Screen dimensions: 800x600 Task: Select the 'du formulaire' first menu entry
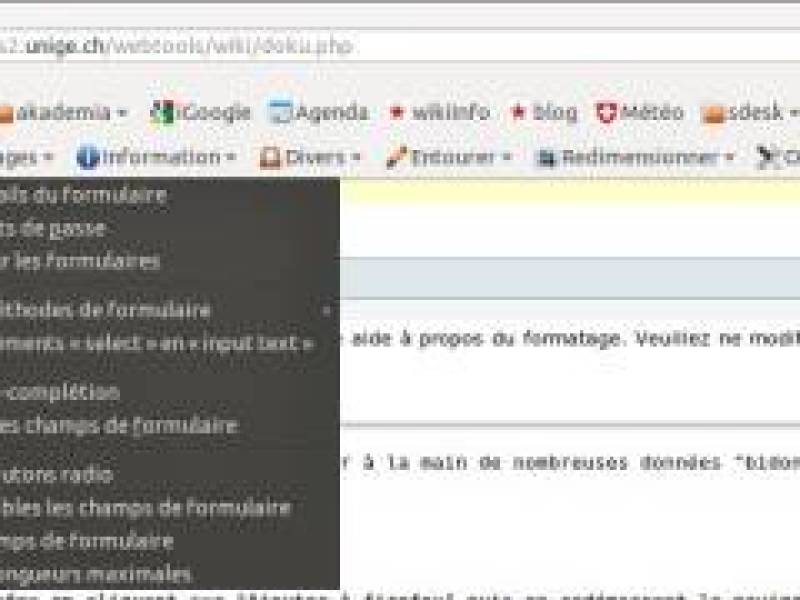click(x=170, y=195)
